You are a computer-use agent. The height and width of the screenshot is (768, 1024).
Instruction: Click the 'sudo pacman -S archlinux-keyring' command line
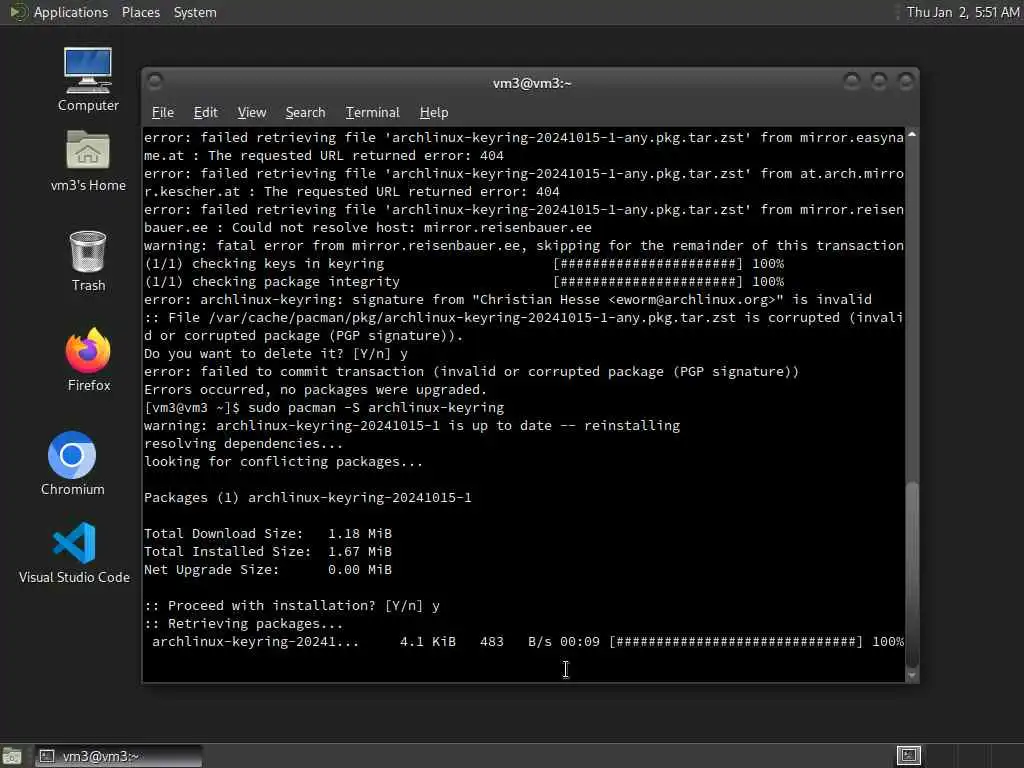[x=324, y=408]
